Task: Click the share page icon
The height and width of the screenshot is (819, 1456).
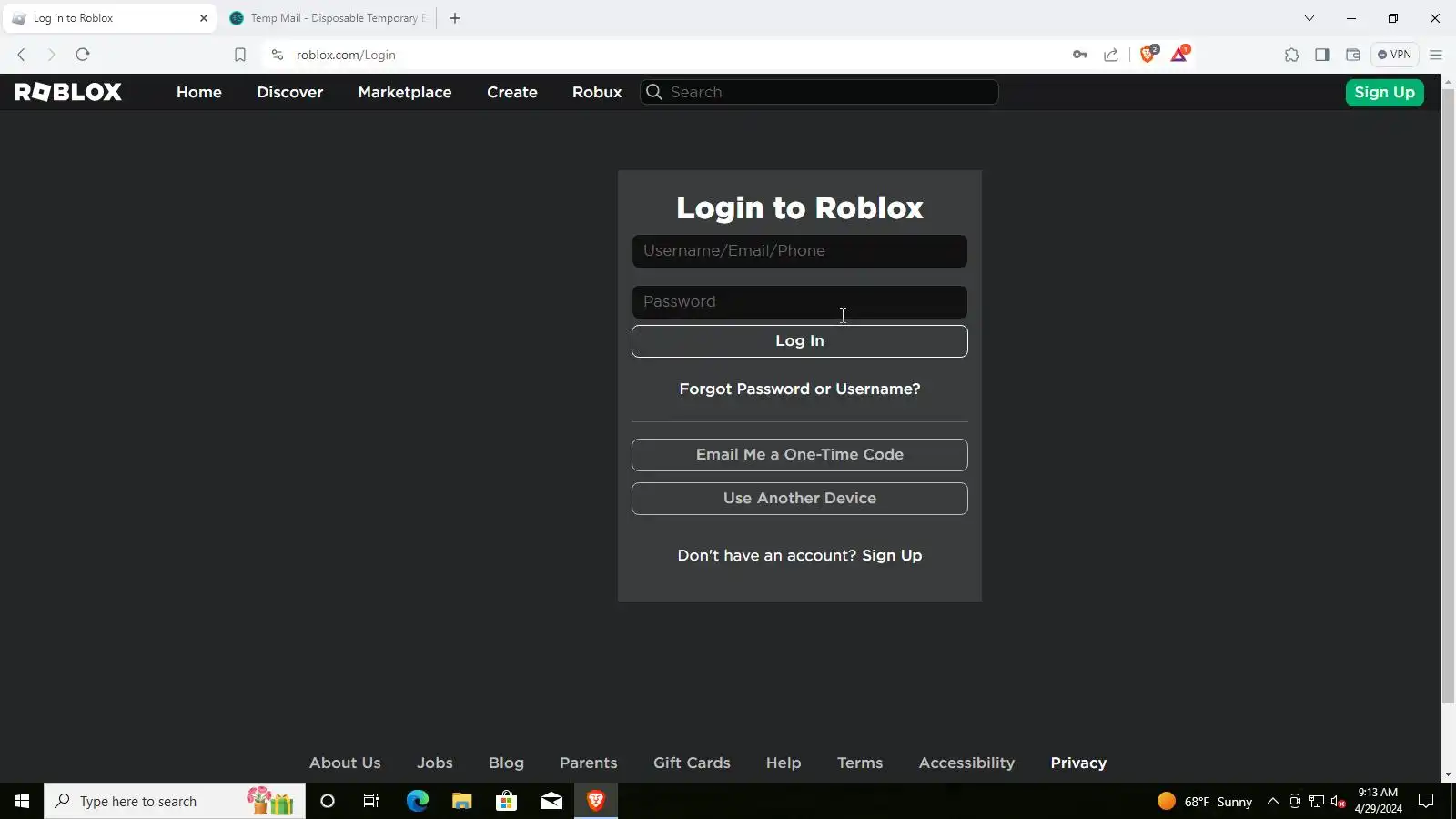Action: coord(1111,55)
